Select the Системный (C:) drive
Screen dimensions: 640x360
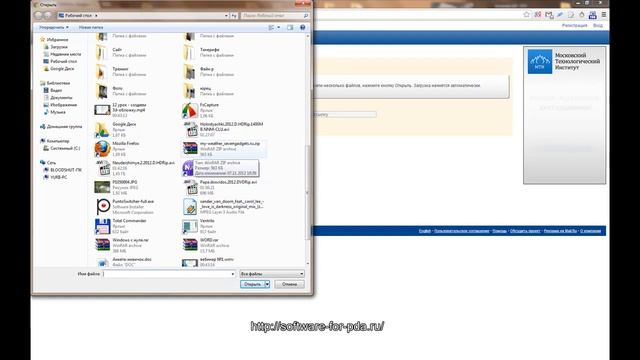(x=62, y=148)
